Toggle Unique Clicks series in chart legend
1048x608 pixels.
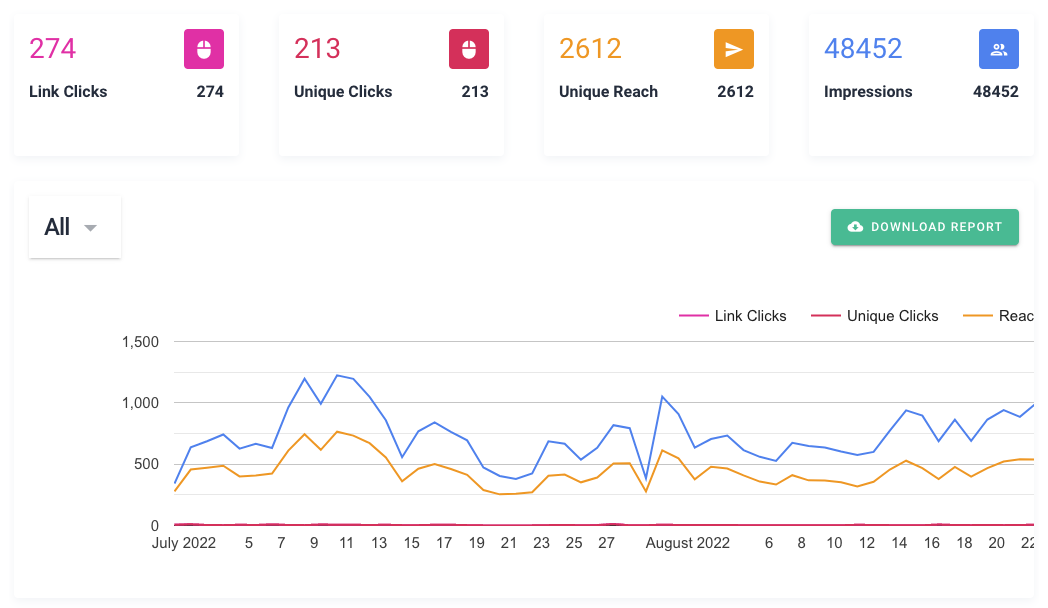point(874,316)
